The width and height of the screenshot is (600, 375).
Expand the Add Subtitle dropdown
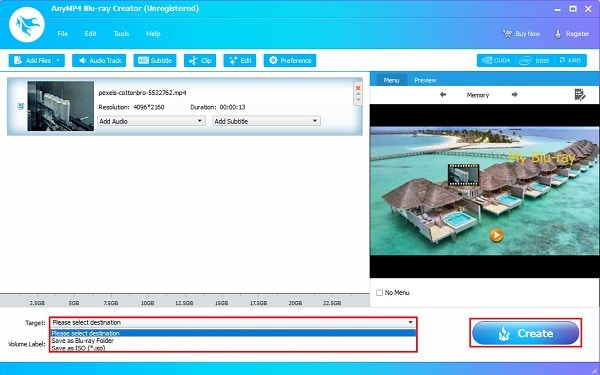266,121
